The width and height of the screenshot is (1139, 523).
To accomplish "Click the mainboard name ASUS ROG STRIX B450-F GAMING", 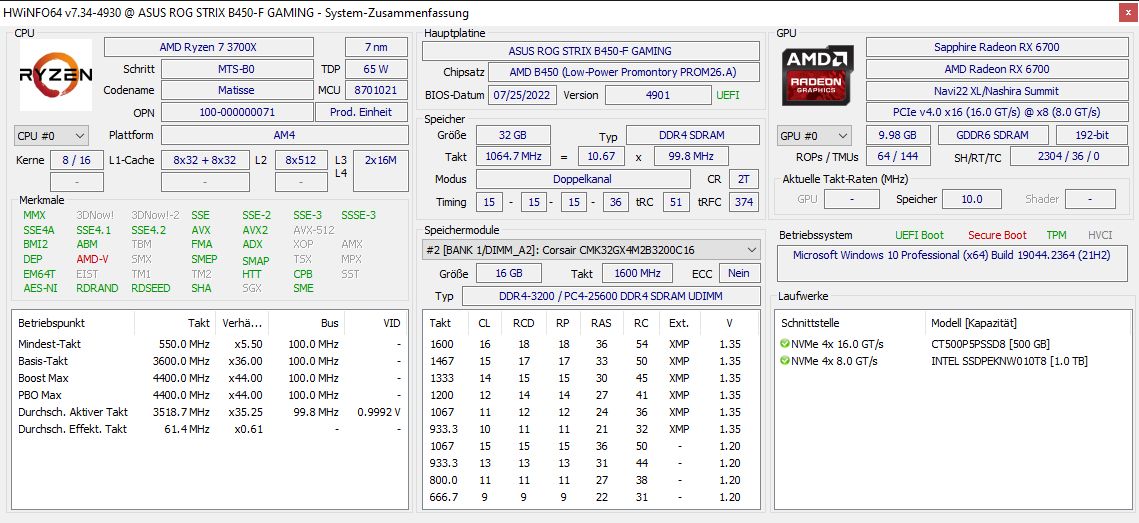I will [590, 51].
